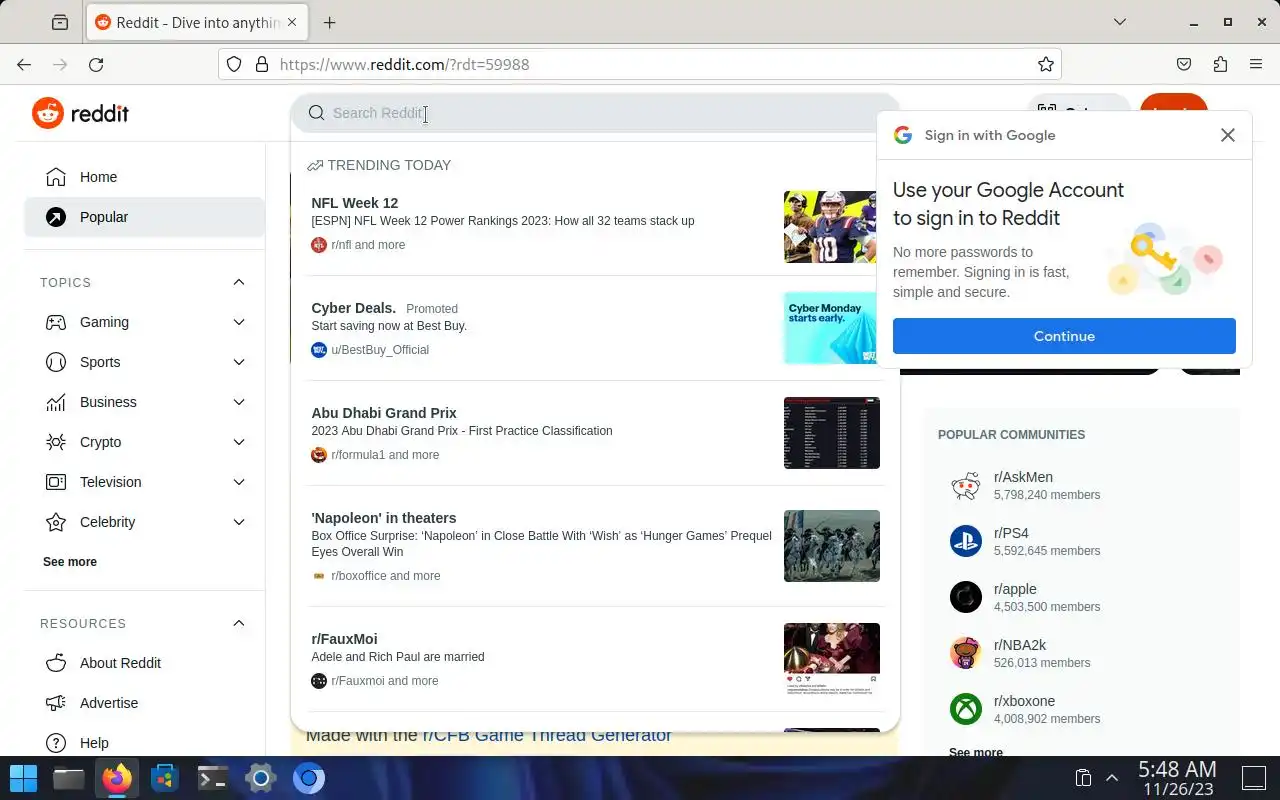Collapse the RESOURCES section

tap(239, 623)
